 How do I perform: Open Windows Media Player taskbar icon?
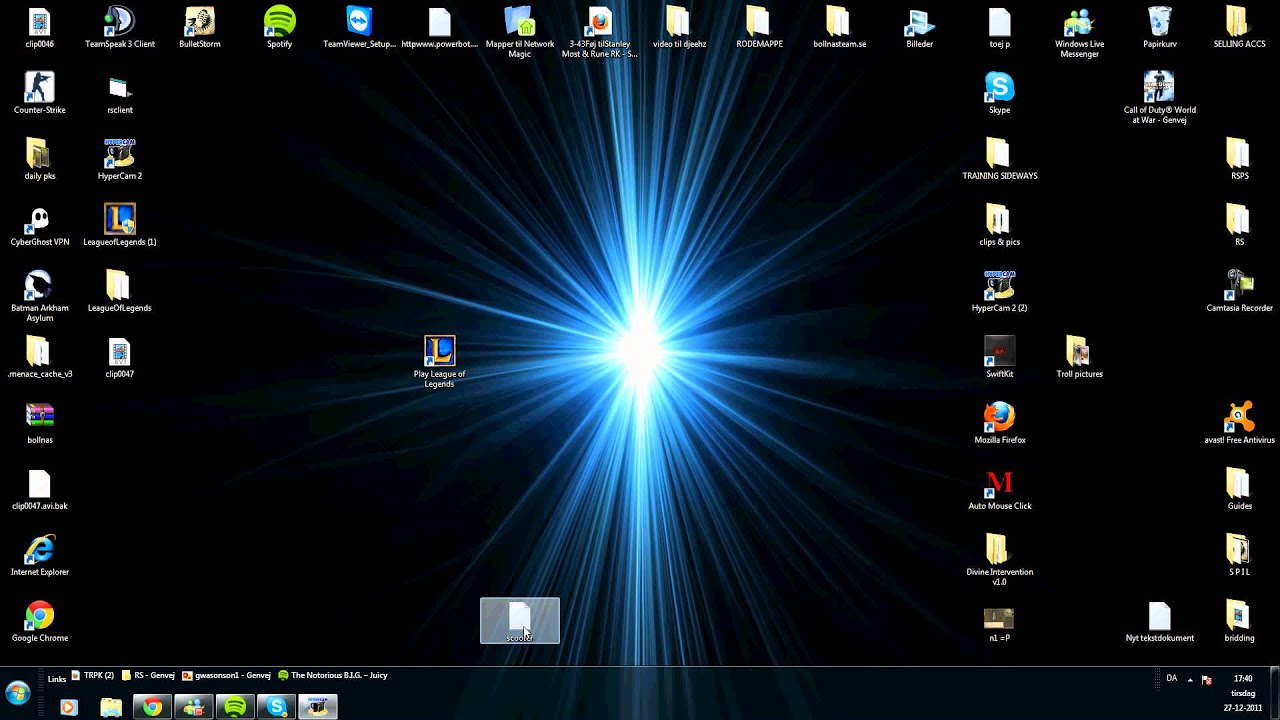[68, 707]
